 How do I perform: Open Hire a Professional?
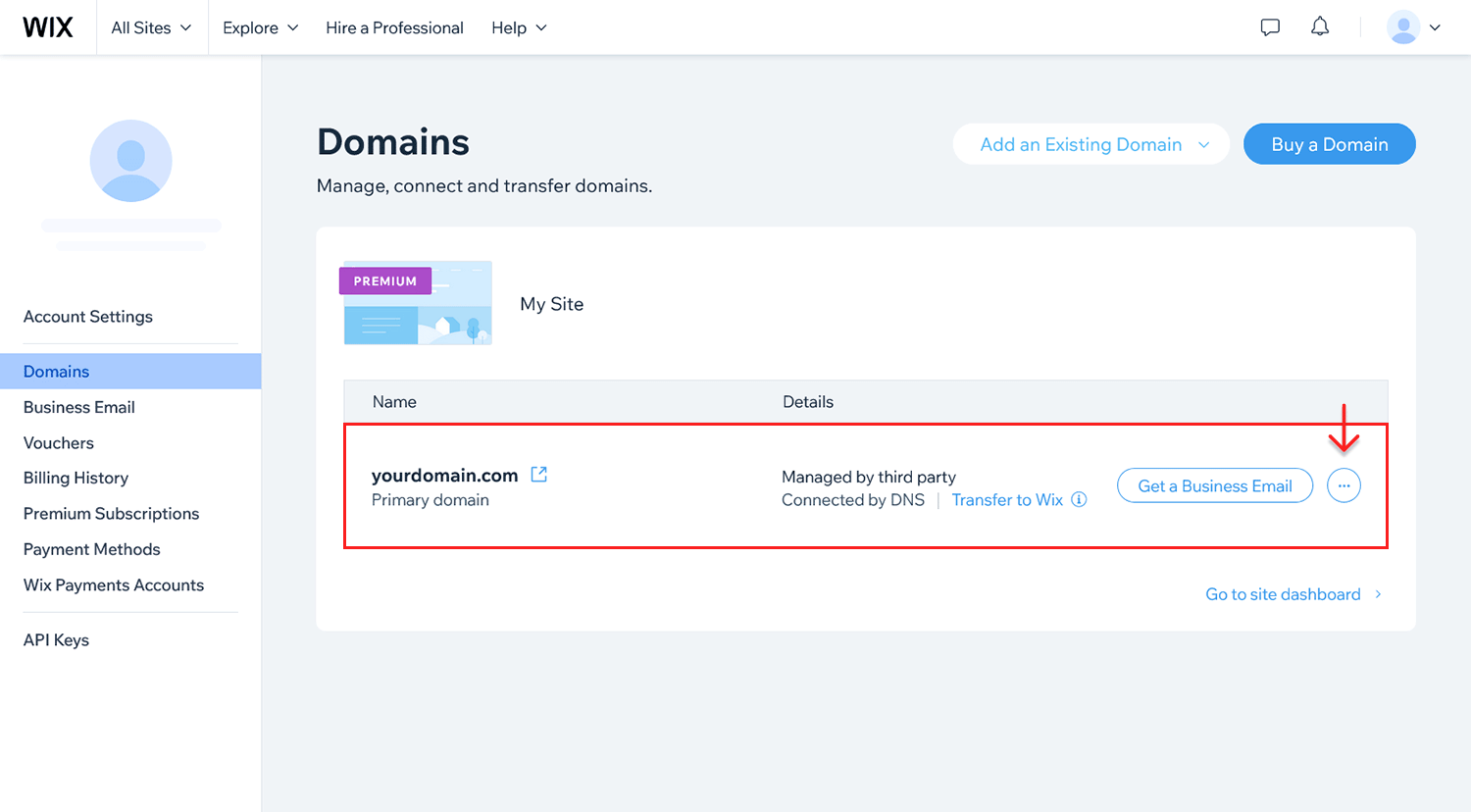click(394, 27)
